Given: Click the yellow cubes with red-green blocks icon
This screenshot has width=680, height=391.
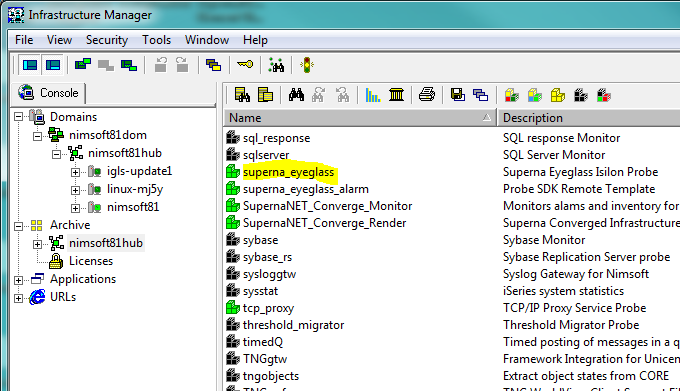Looking at the screenshot, I should click(512, 95).
